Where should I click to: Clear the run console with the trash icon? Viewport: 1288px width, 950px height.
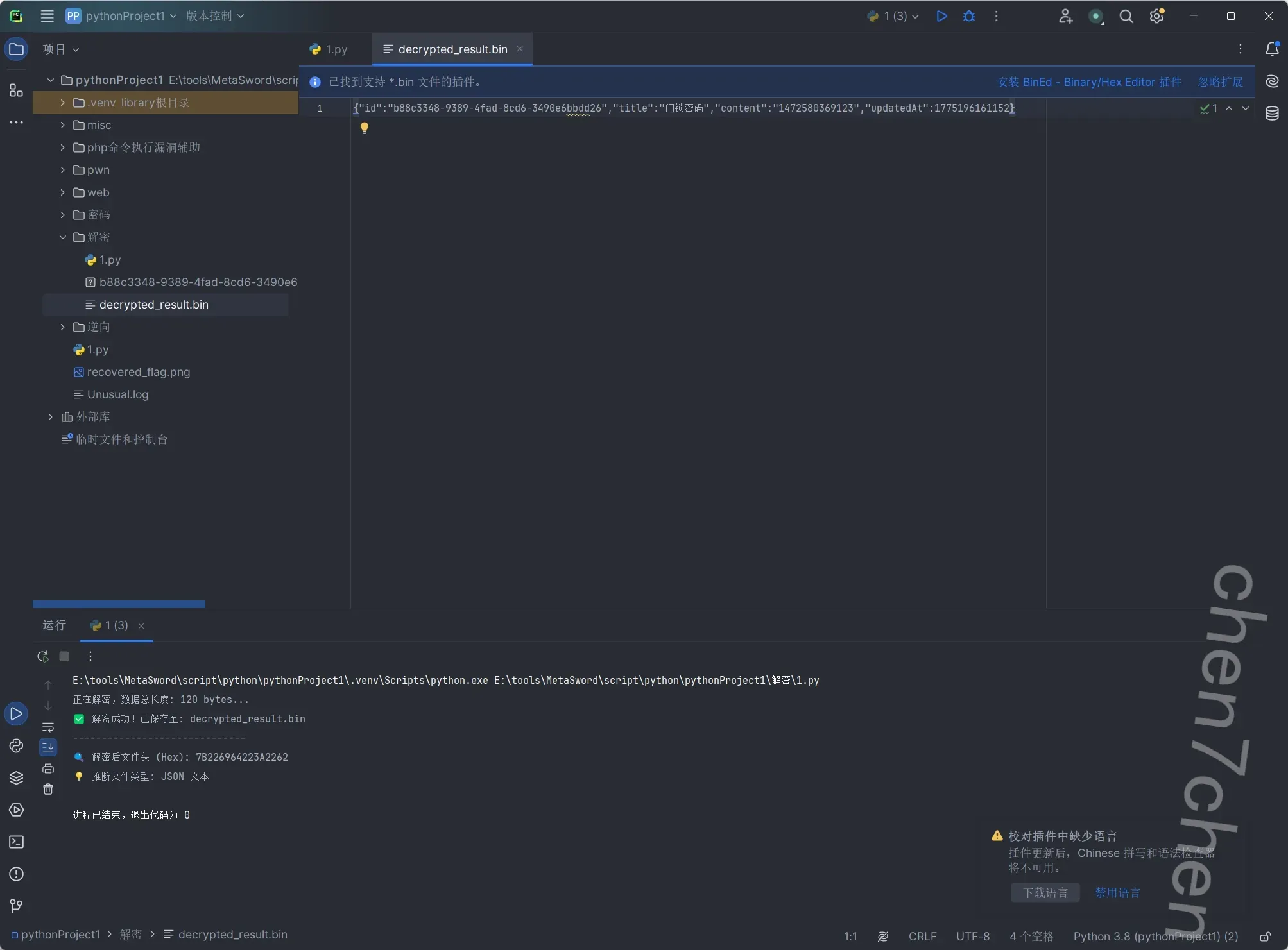tap(48, 789)
